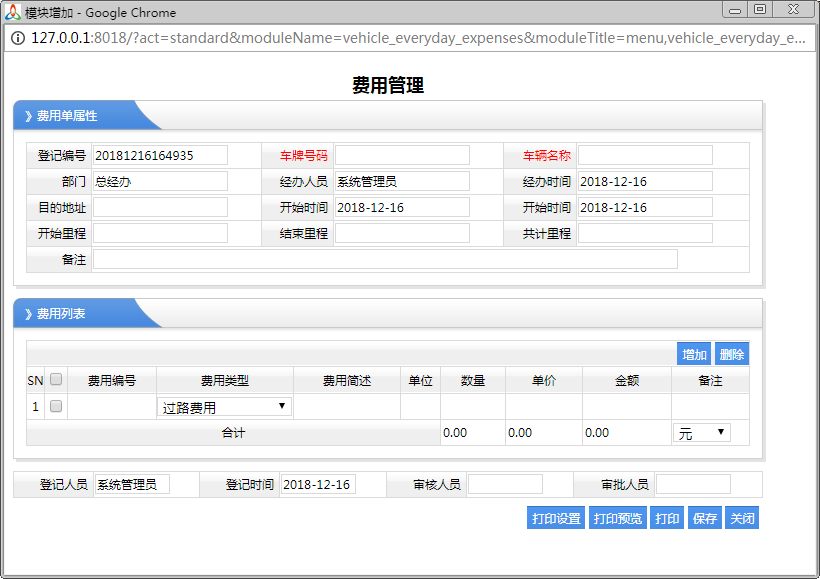The image size is (820, 579).
Task: Click the 车牌号码 input field
Action: 402,155
